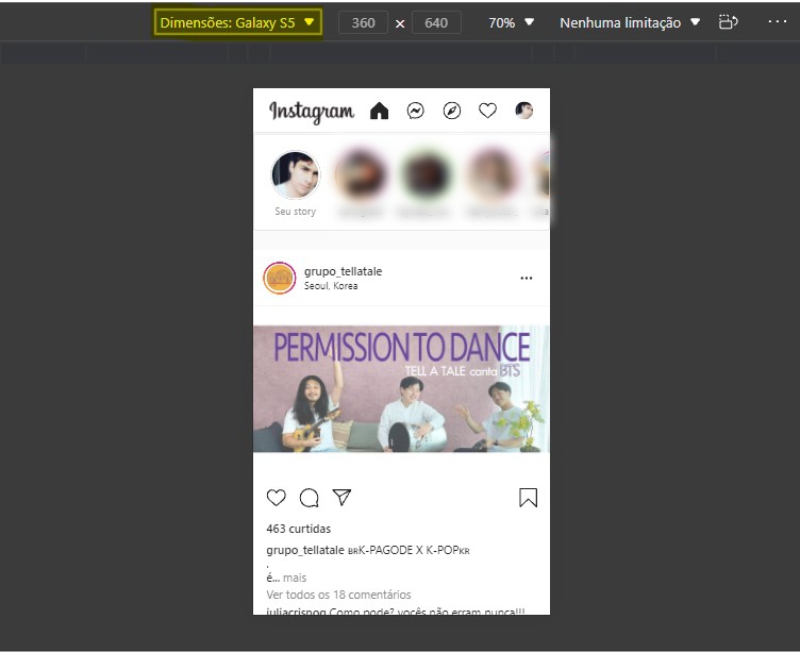The width and height of the screenshot is (800, 652).
Task: Click the width field showing 360
Action: tap(363, 23)
